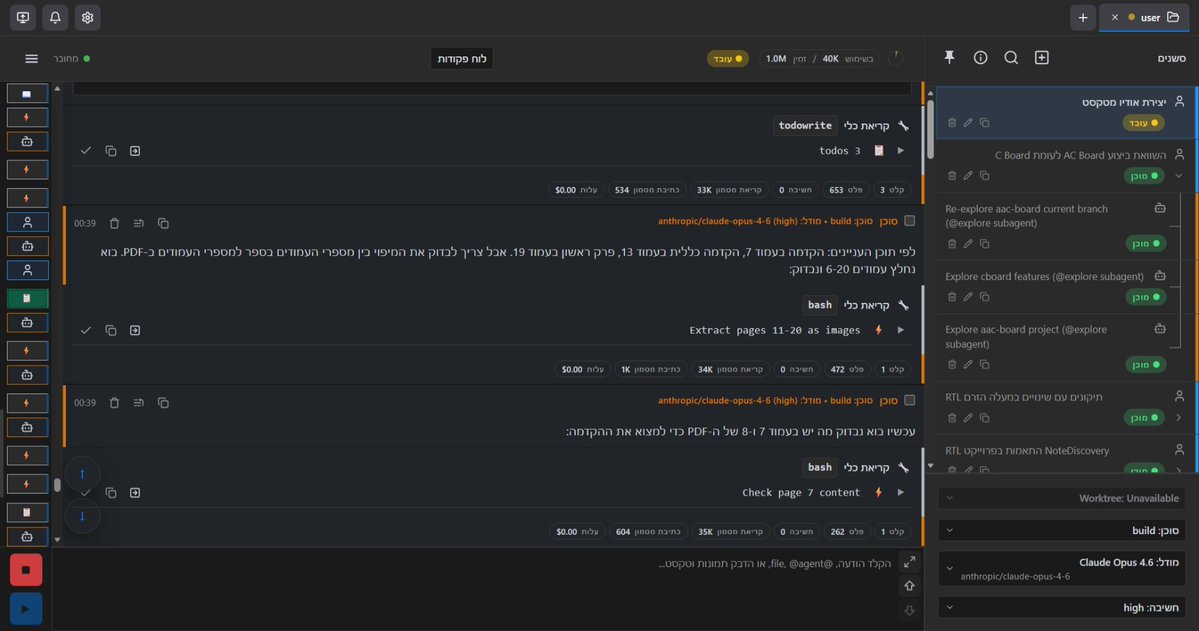
Task: Open the NoteDiscovery RTL session
Action: (x=1067, y=457)
